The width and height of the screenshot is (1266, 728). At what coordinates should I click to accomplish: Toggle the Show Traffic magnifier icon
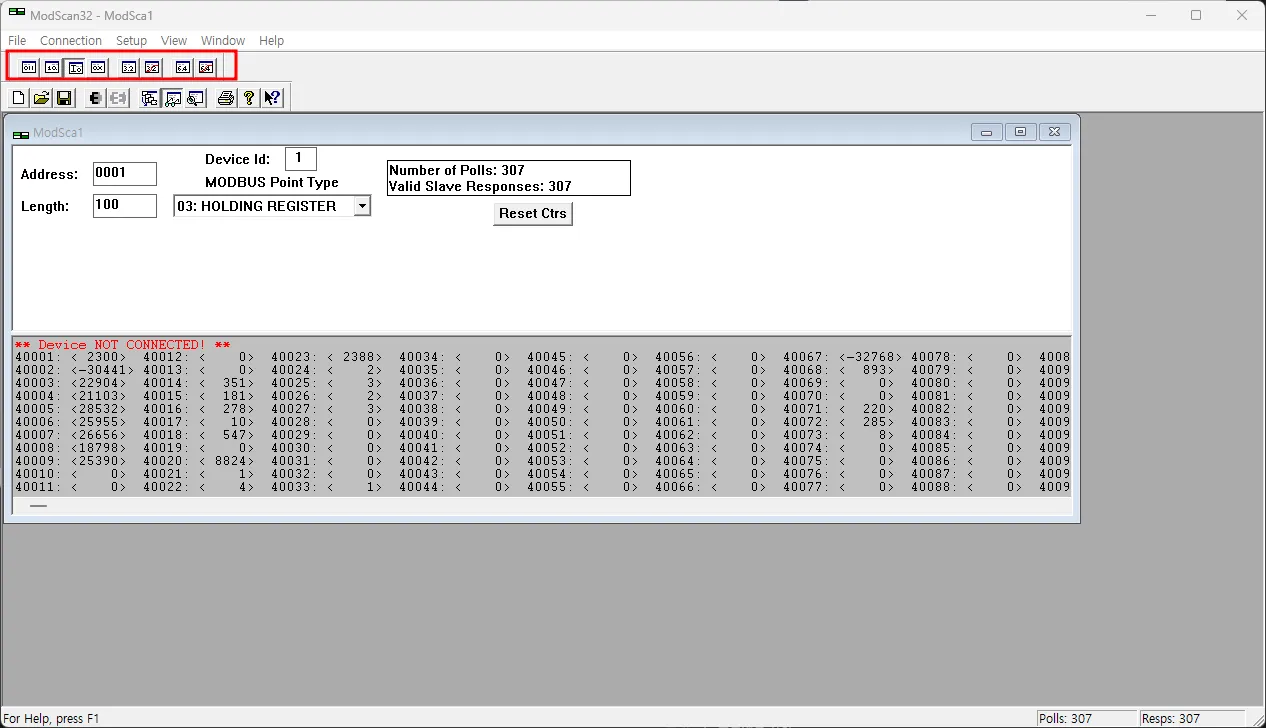click(x=195, y=98)
